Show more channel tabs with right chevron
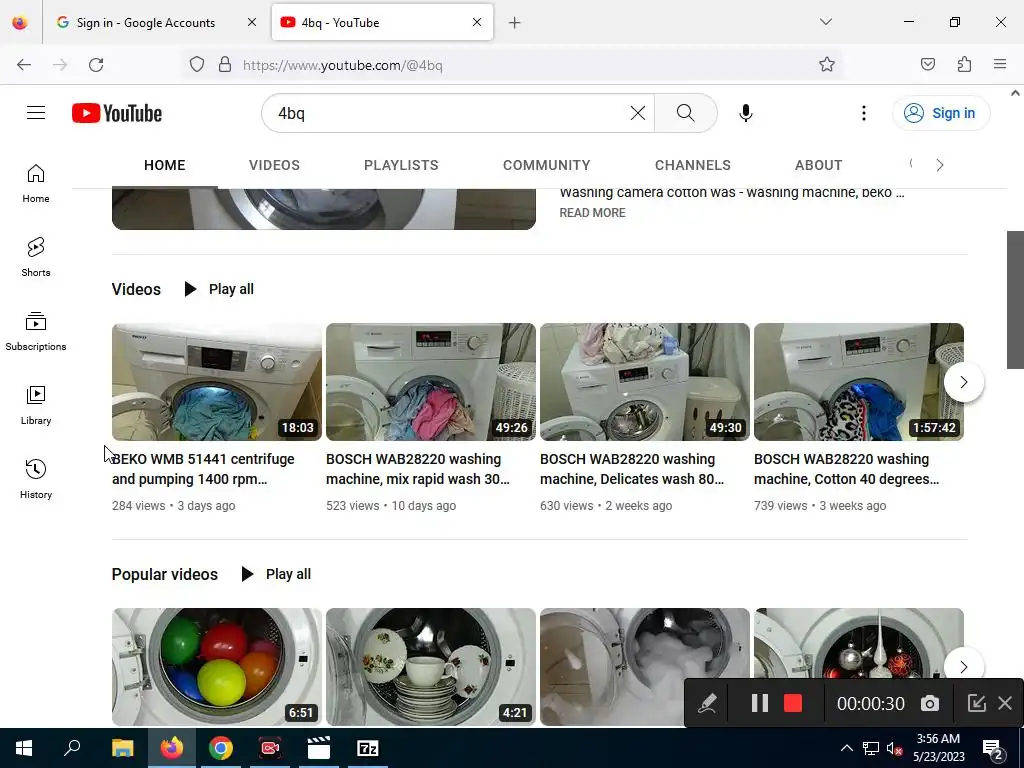The height and width of the screenshot is (768, 1024). [940, 165]
